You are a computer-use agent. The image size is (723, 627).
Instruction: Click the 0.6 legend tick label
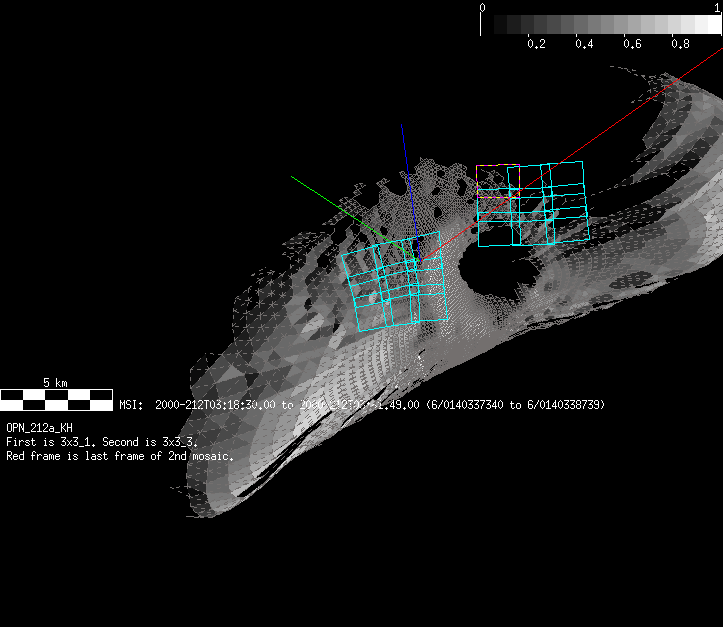point(632,44)
